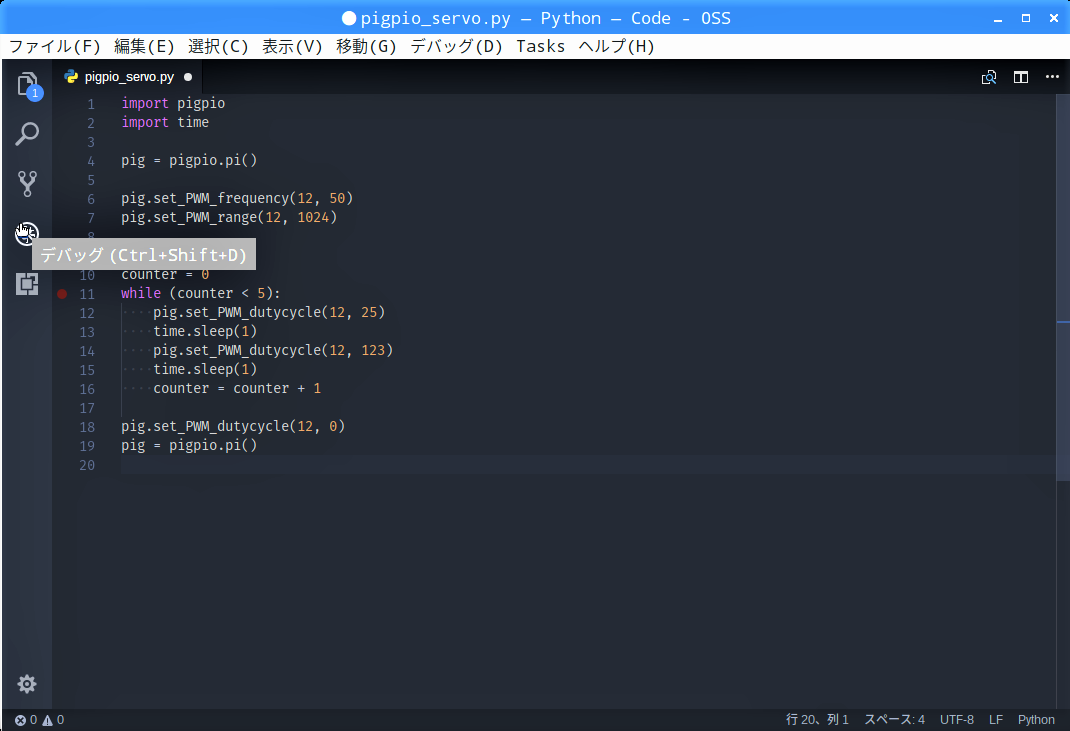Viewport: 1070px width, 731px height.
Task: Click the Open Changes icon in the editor toolbar
Action: pyautogui.click(x=989, y=77)
